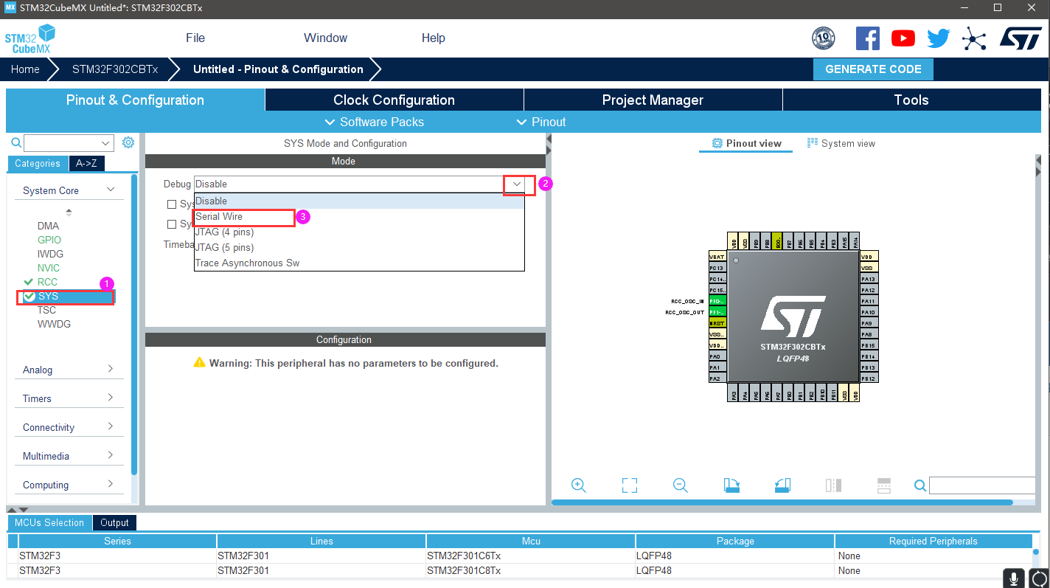The image size is (1050, 588).
Task: Rotate the chip counterclockwise icon
Action: (x=782, y=486)
